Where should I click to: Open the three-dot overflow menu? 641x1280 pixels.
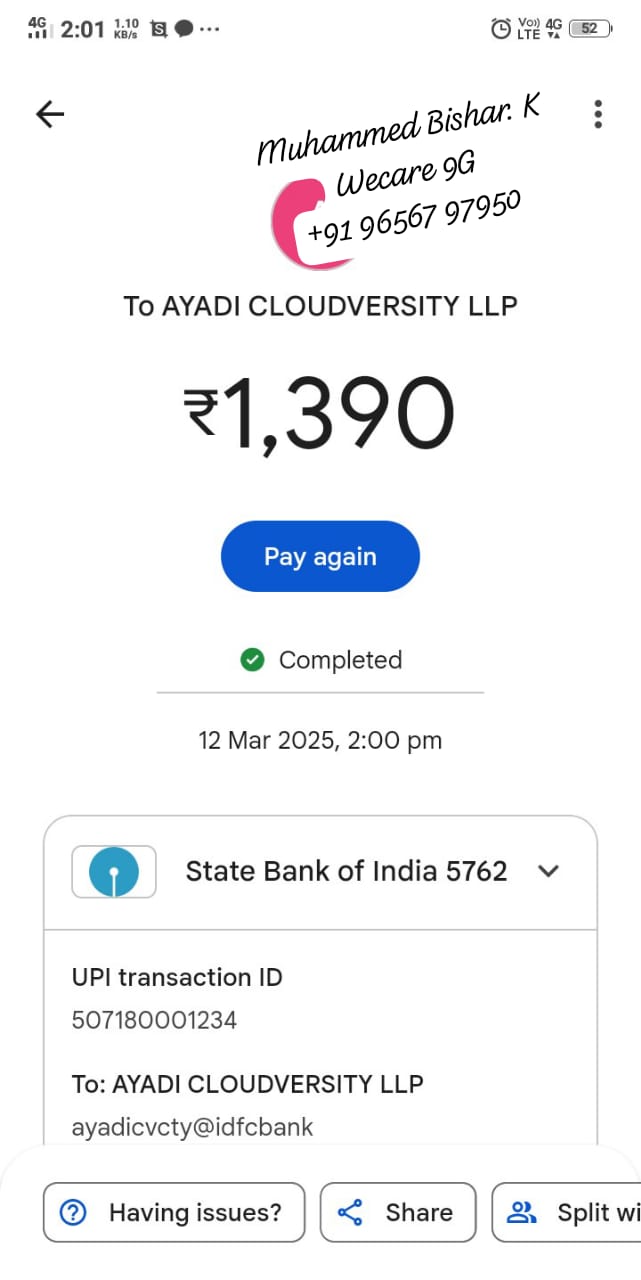[x=598, y=114]
